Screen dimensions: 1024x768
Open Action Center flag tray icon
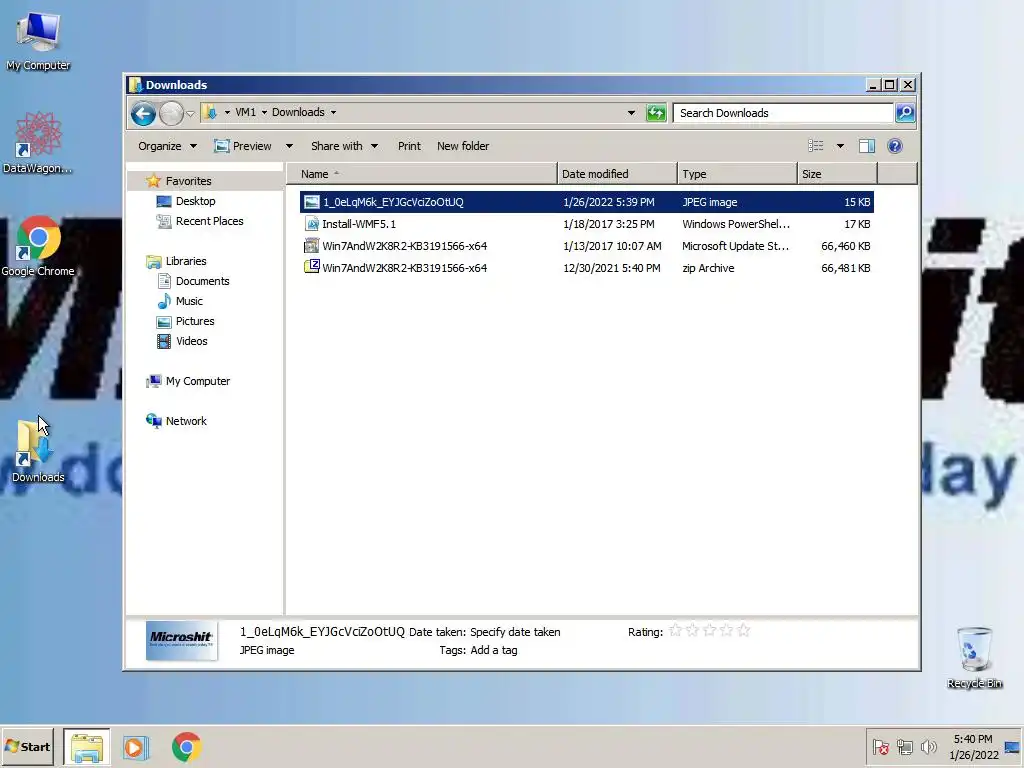click(x=881, y=747)
